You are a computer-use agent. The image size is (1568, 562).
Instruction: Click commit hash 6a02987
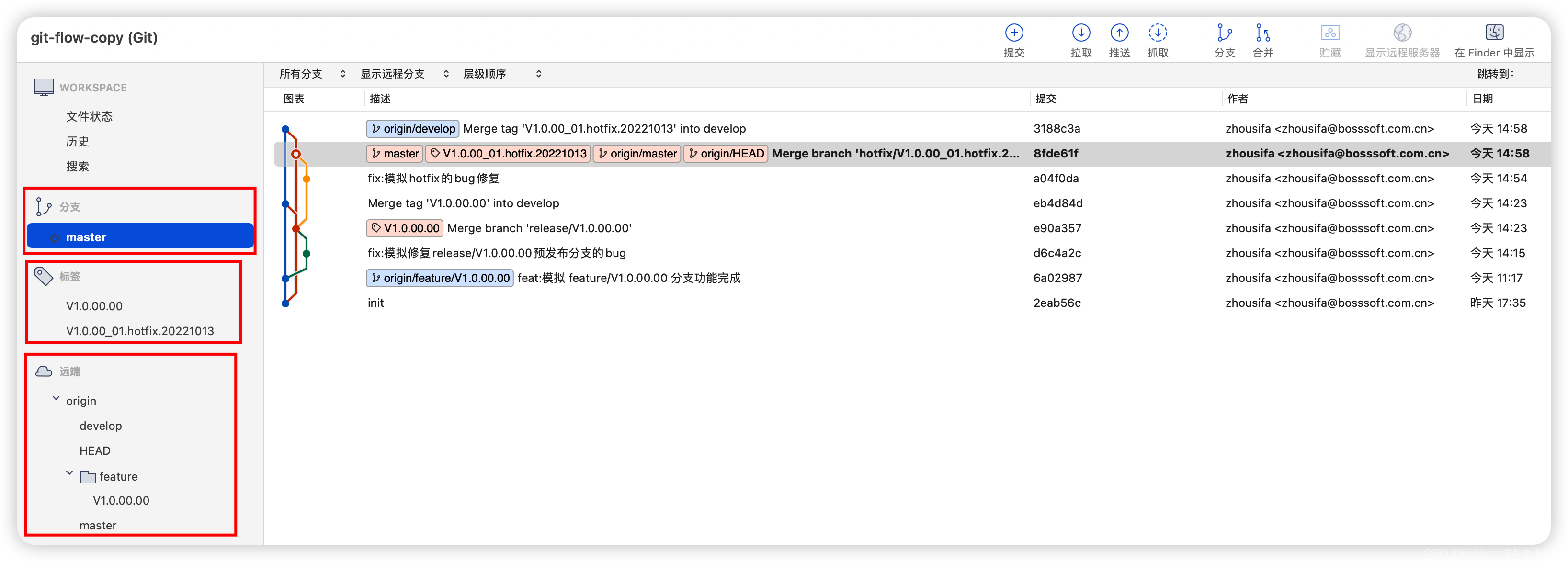tap(1058, 278)
